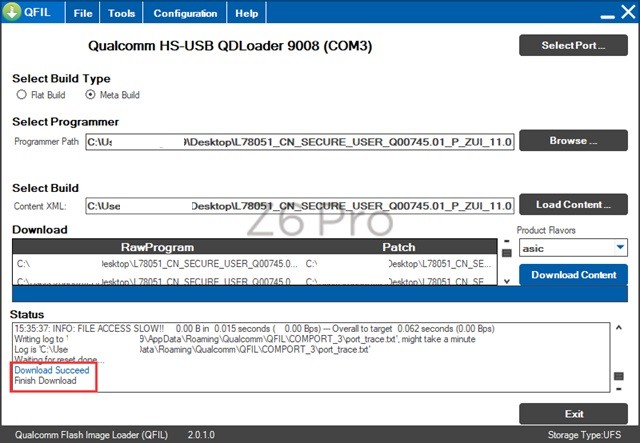640x443 pixels.
Task: Open the File menu
Action: (83, 13)
